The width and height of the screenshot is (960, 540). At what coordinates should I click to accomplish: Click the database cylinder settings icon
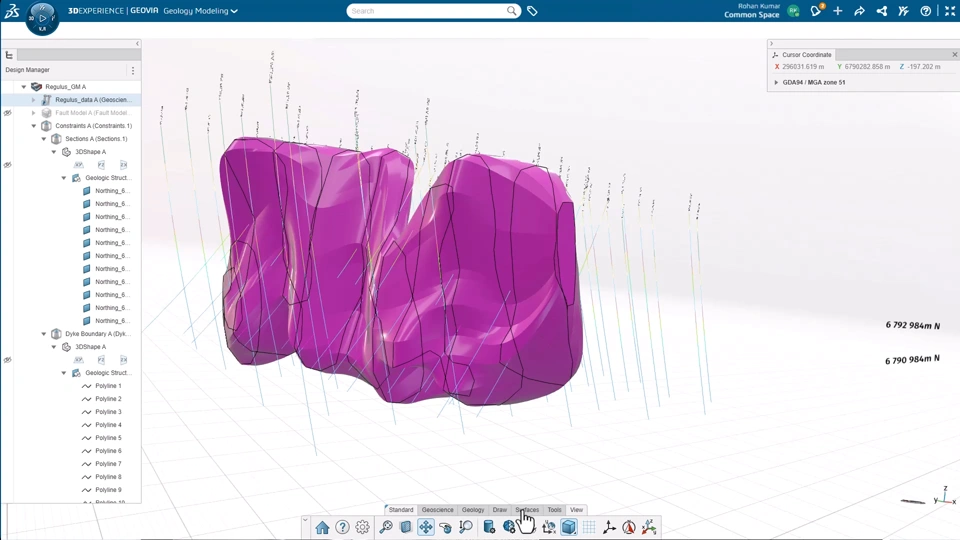coord(489,527)
